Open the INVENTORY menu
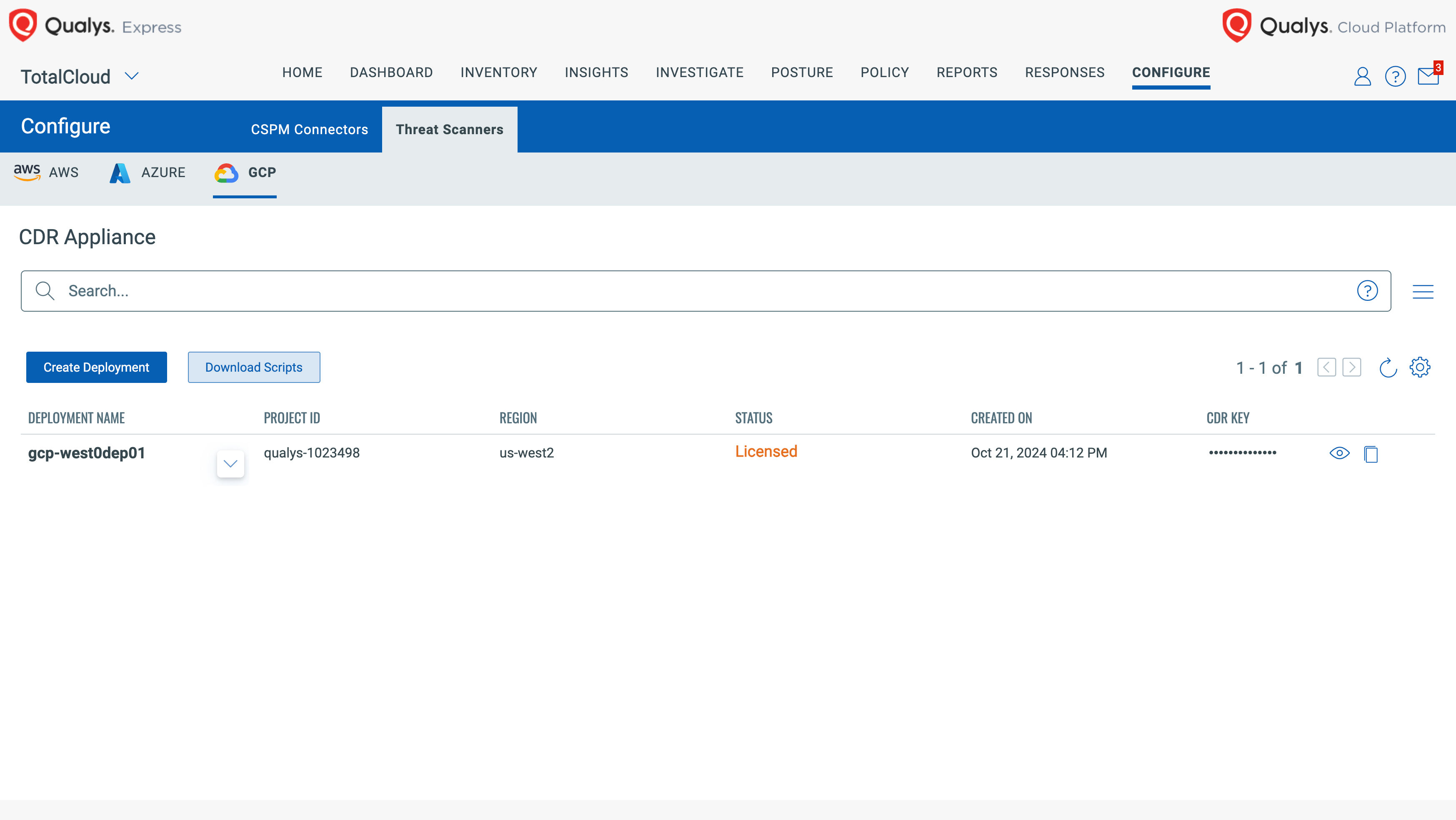 [x=498, y=72]
